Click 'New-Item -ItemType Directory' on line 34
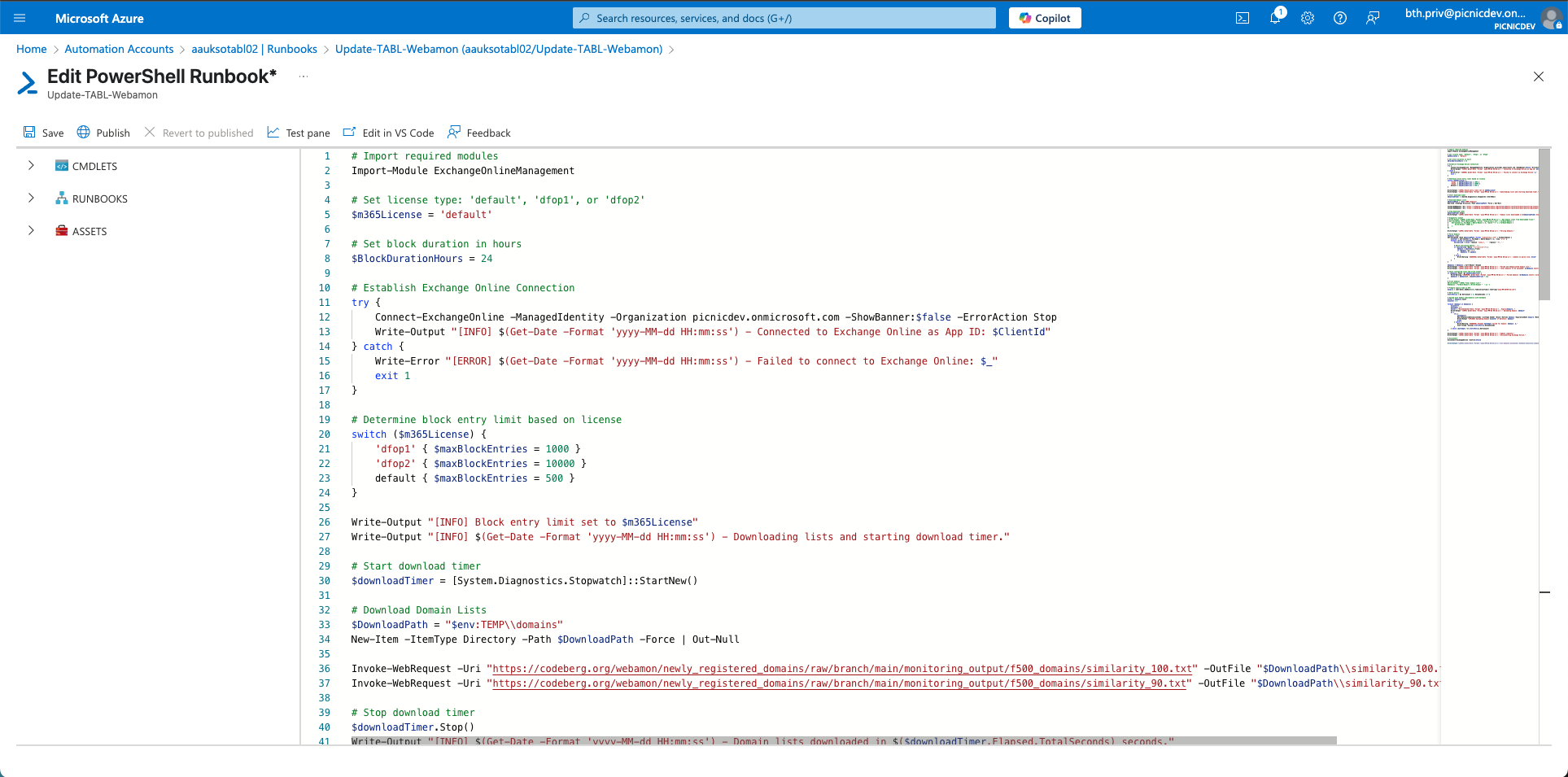This screenshot has height=777, width=1568. [434, 639]
